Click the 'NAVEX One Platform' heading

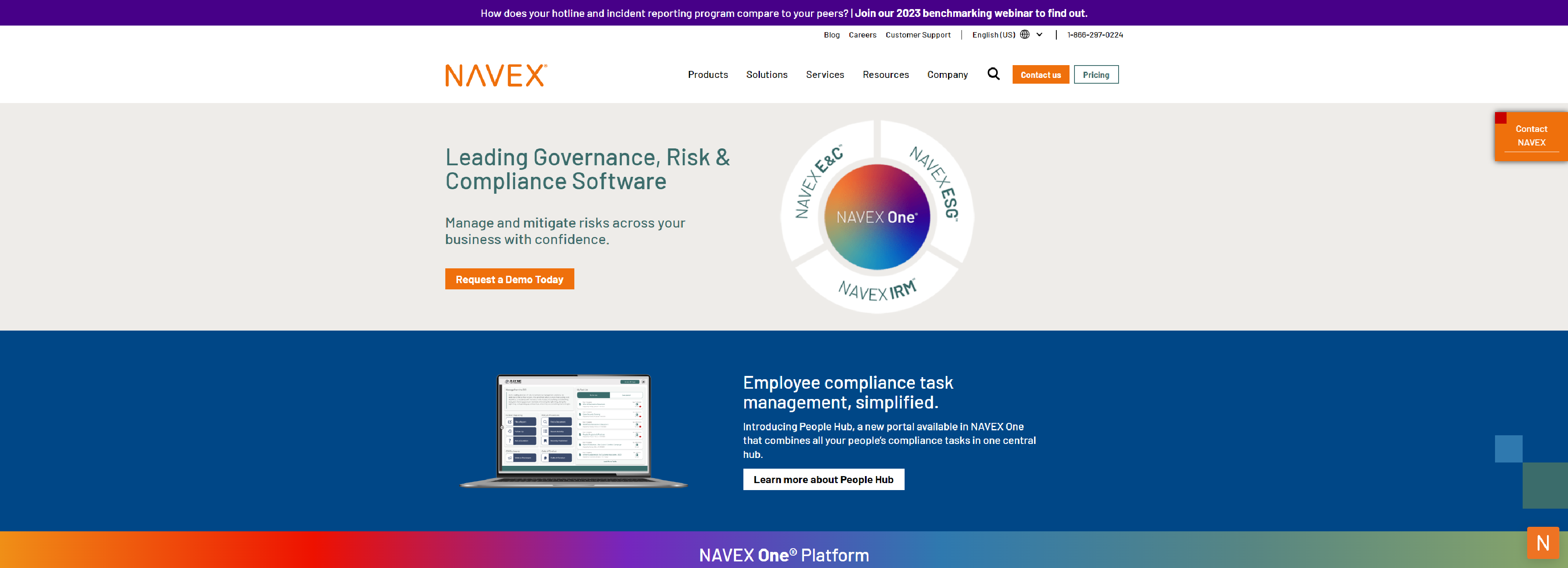click(x=783, y=555)
